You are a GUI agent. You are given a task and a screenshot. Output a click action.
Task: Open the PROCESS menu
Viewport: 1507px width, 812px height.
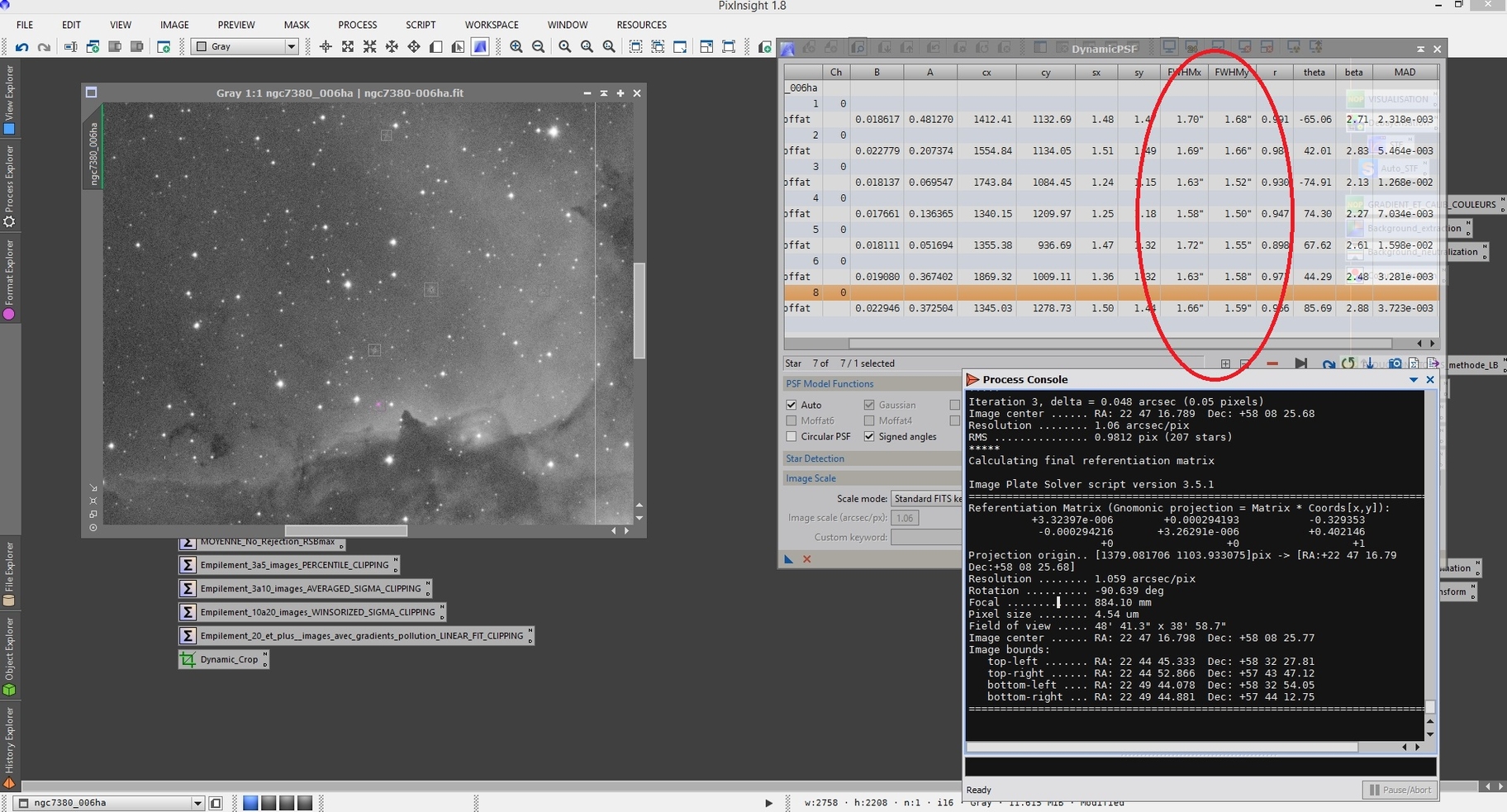pyautogui.click(x=357, y=25)
